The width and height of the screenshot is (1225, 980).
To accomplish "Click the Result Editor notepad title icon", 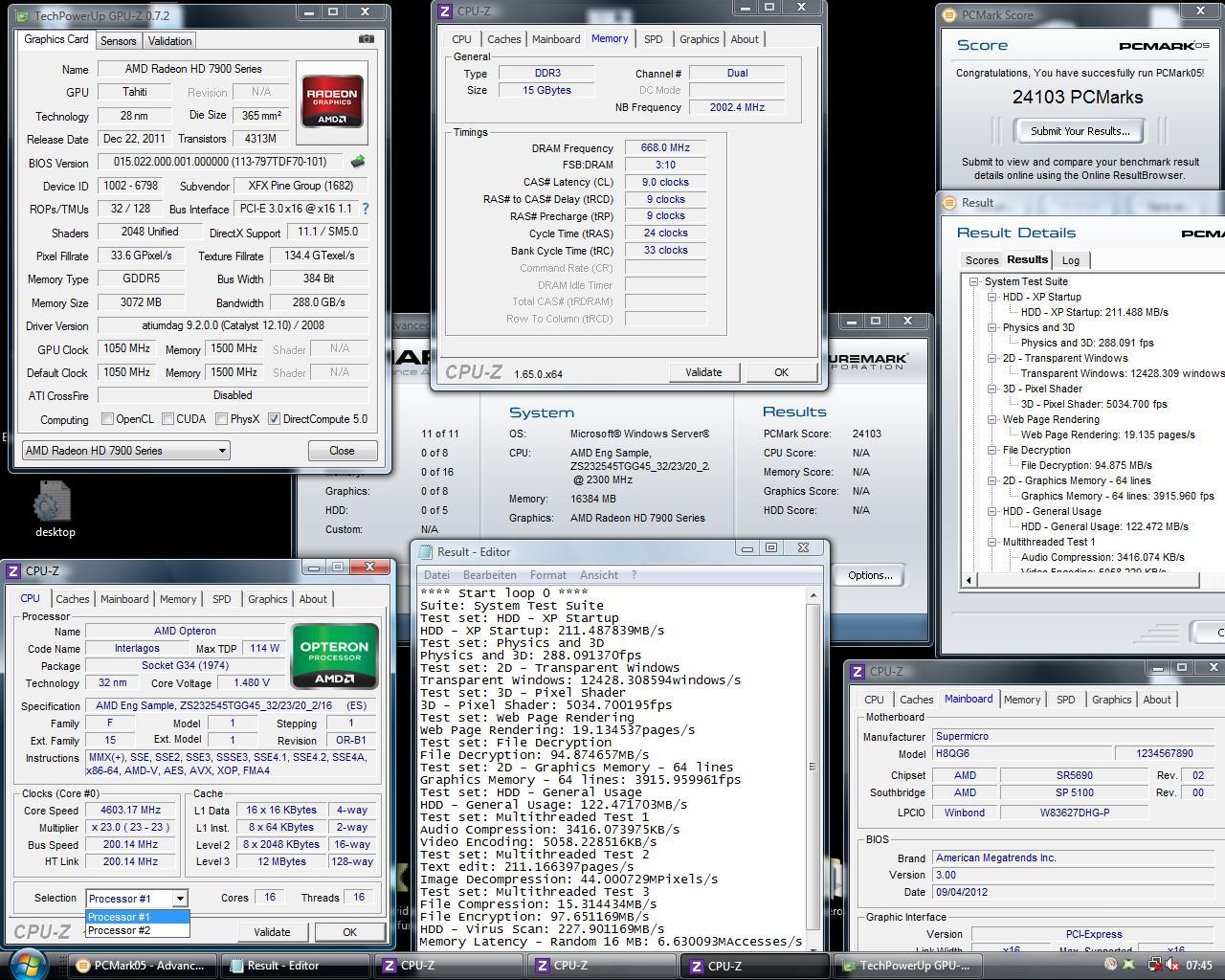I will (x=425, y=551).
